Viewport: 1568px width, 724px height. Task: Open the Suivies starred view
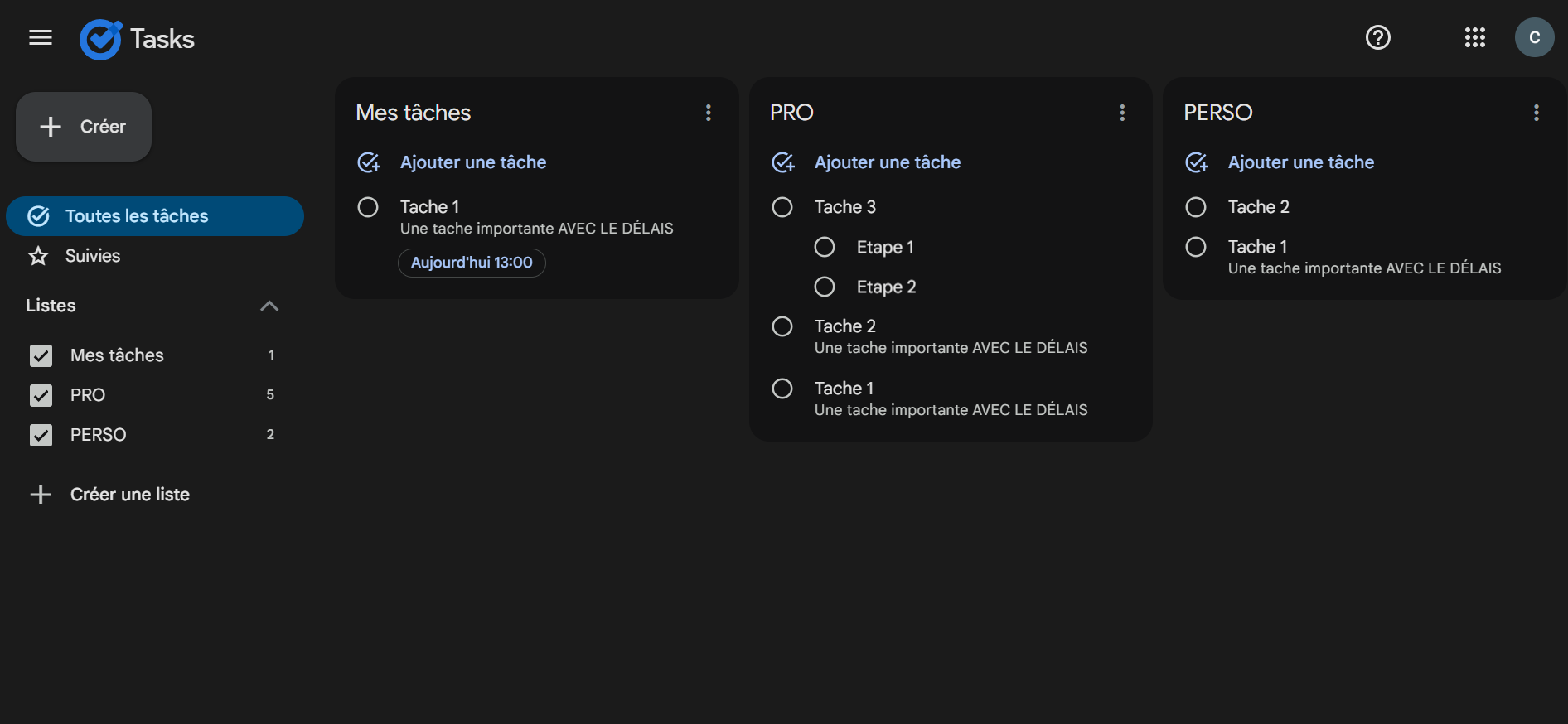155,256
